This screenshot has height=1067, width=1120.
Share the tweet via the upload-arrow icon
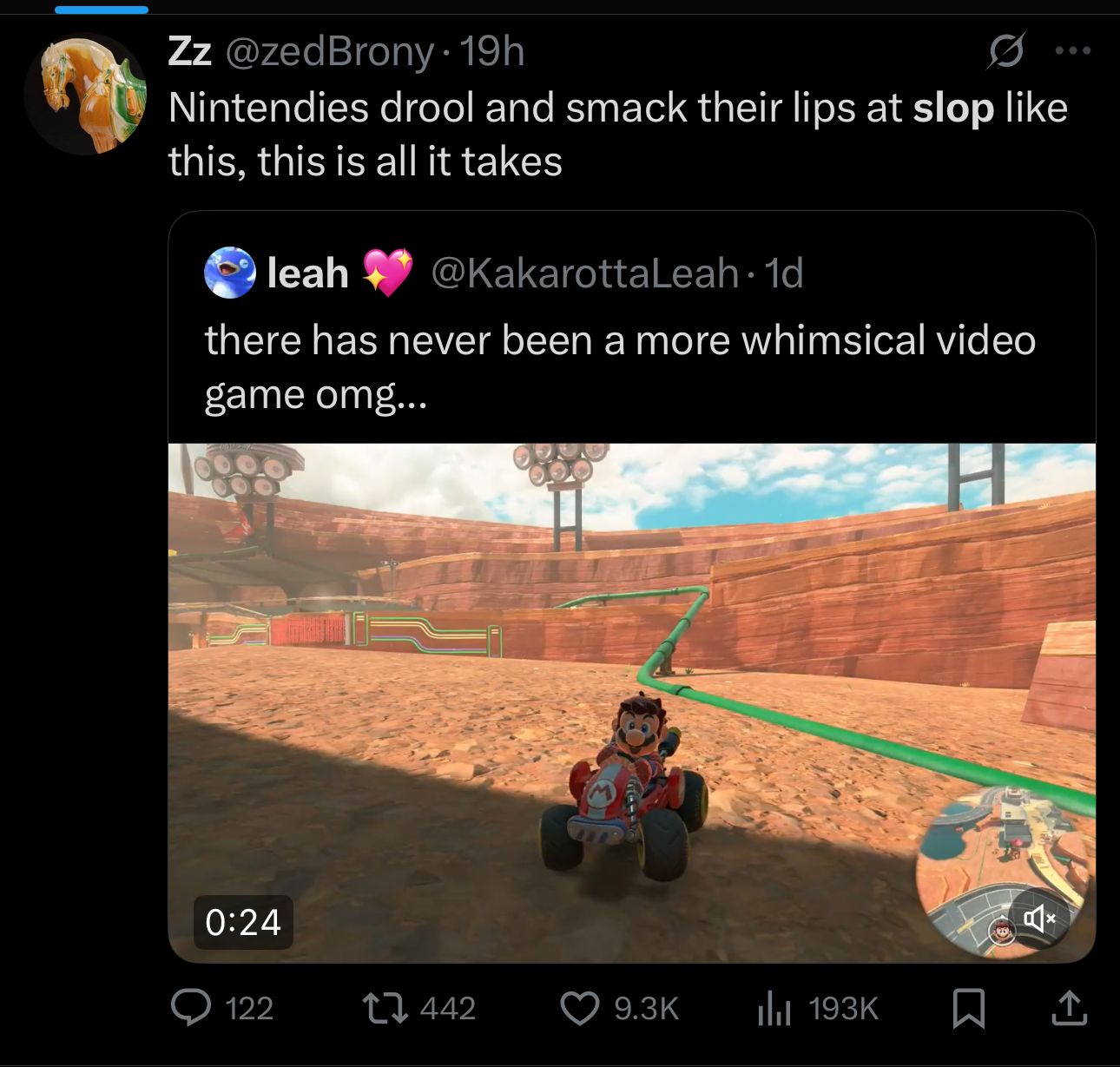coord(1069,1008)
